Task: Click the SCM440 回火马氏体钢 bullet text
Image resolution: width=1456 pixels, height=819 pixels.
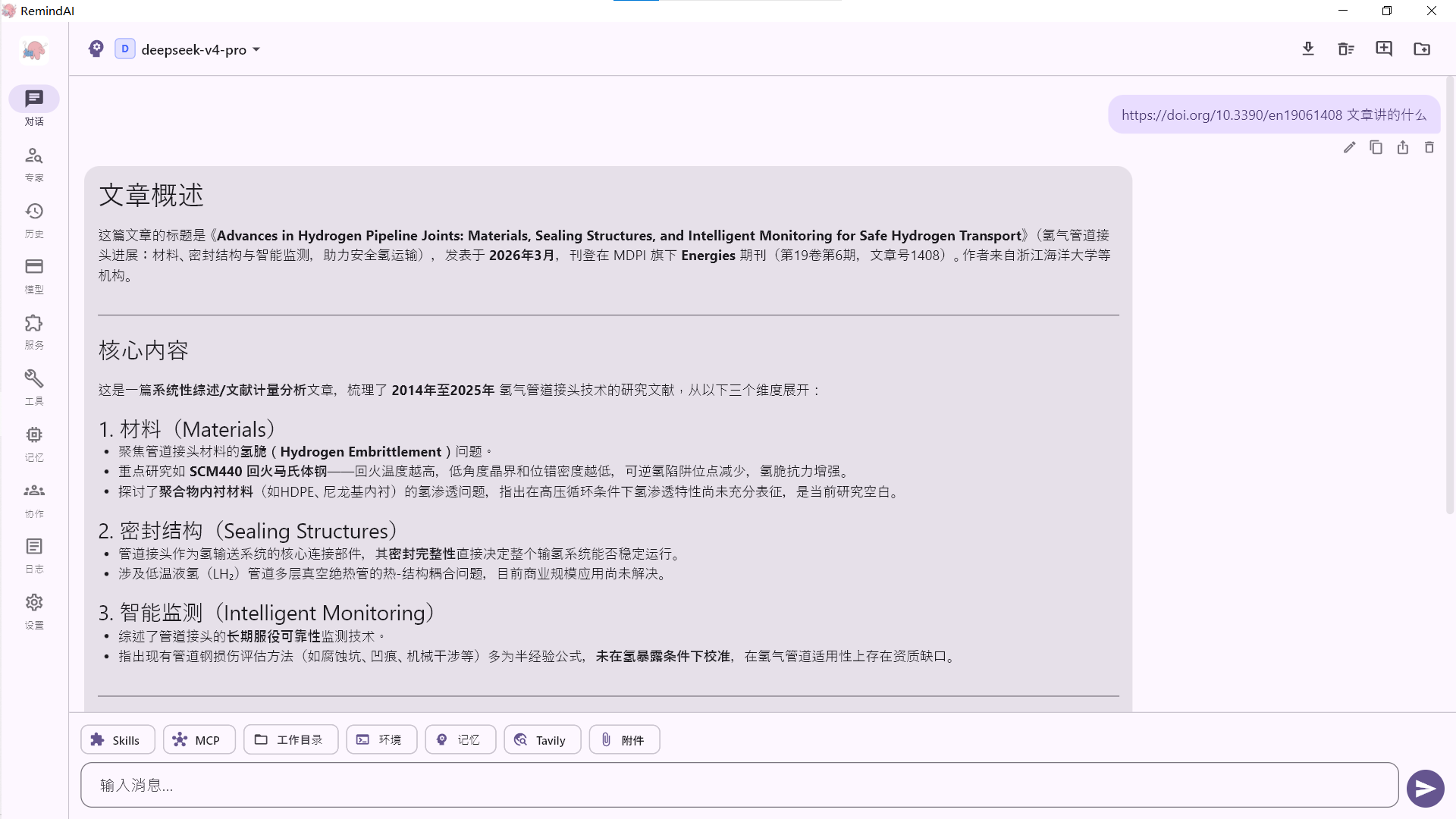Action: [x=259, y=472]
